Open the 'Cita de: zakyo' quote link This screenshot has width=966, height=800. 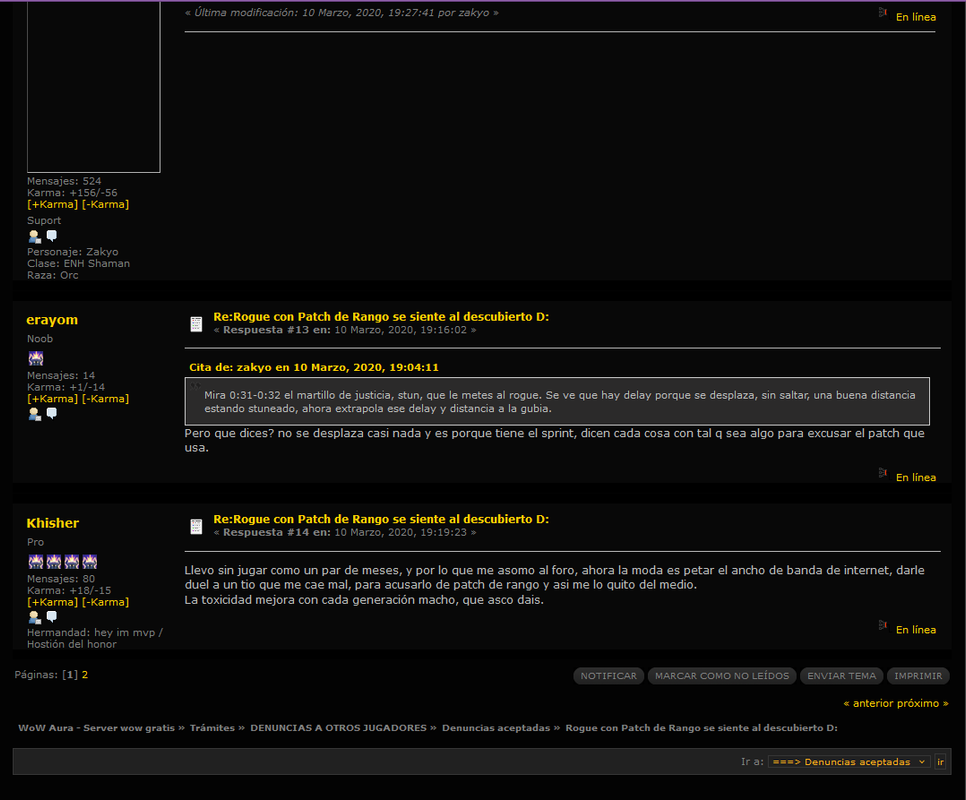314,367
